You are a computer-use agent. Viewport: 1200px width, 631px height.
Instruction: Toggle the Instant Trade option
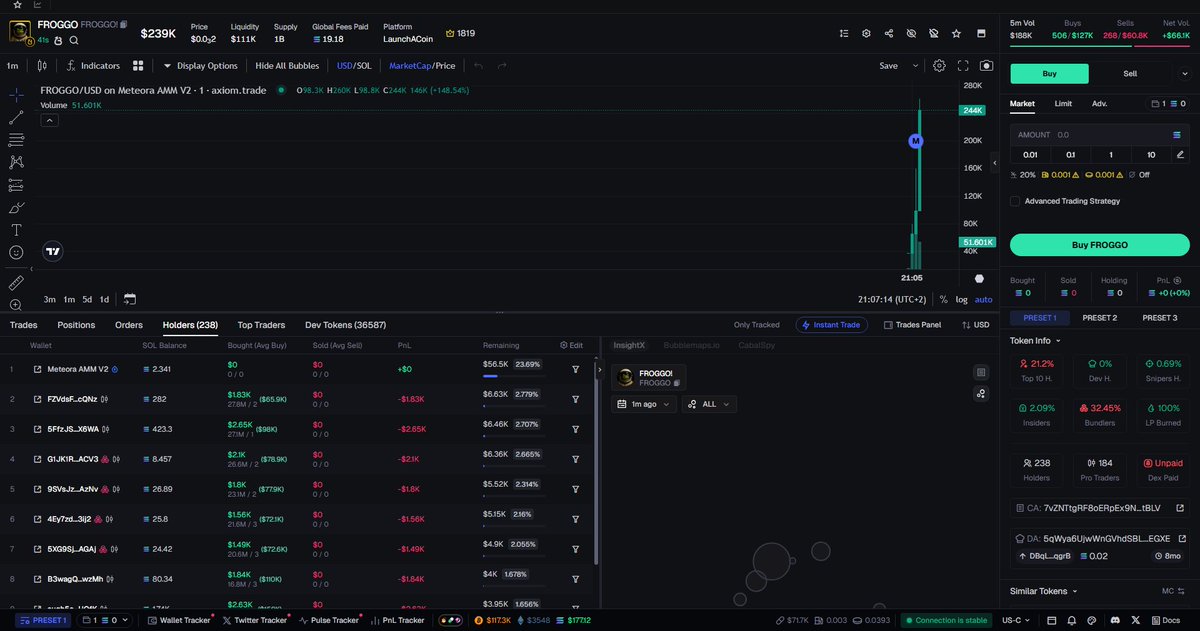[831, 325]
